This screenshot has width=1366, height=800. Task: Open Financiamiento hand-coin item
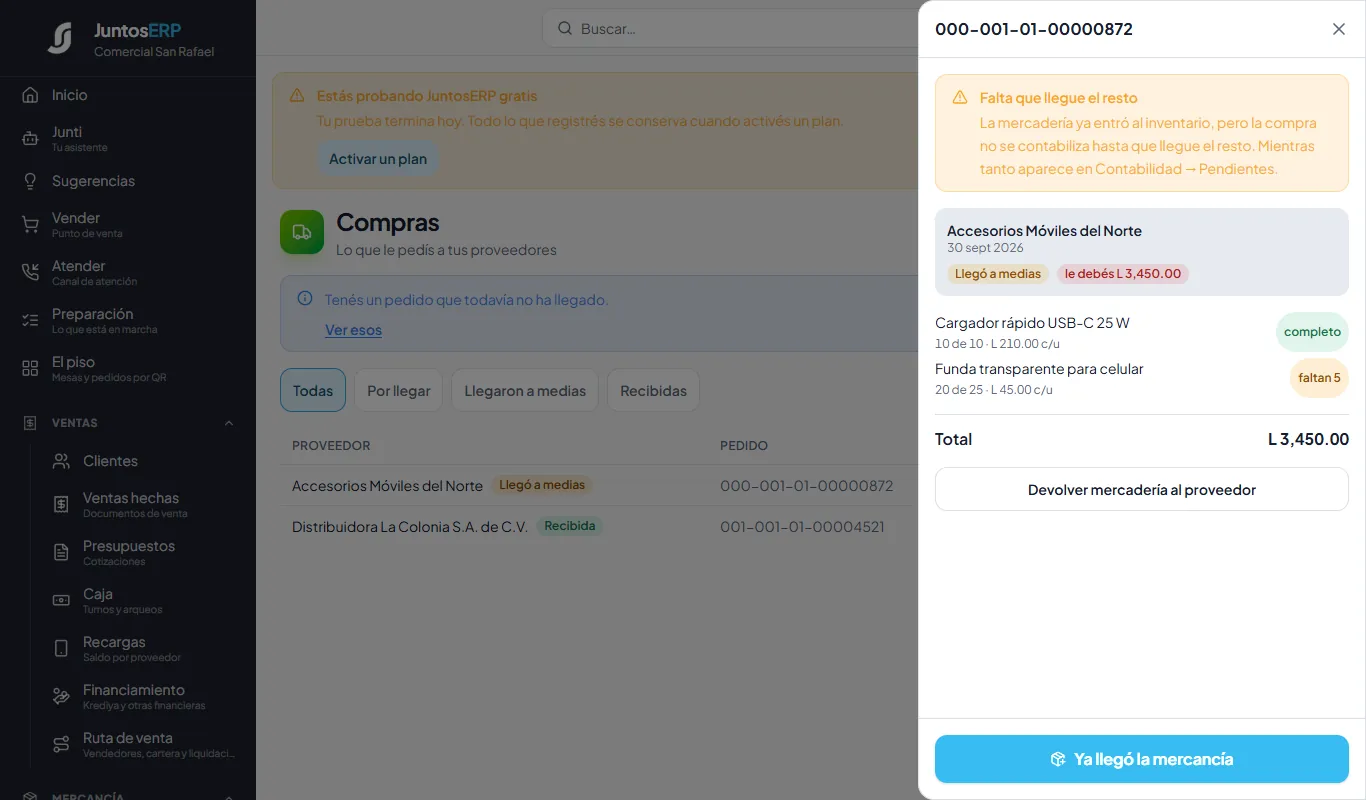pyautogui.click(x=144, y=696)
